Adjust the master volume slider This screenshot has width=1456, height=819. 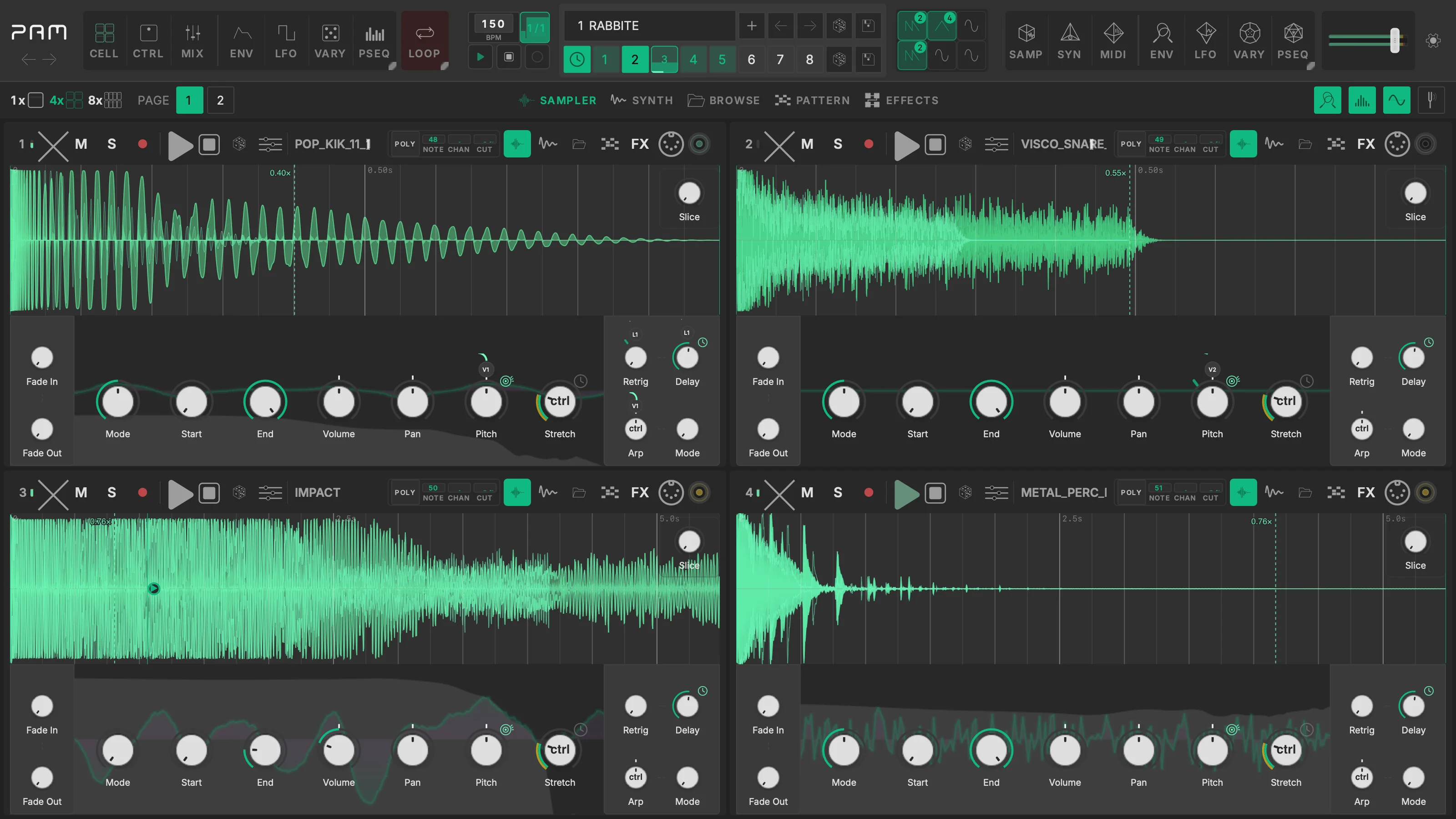(x=1395, y=40)
